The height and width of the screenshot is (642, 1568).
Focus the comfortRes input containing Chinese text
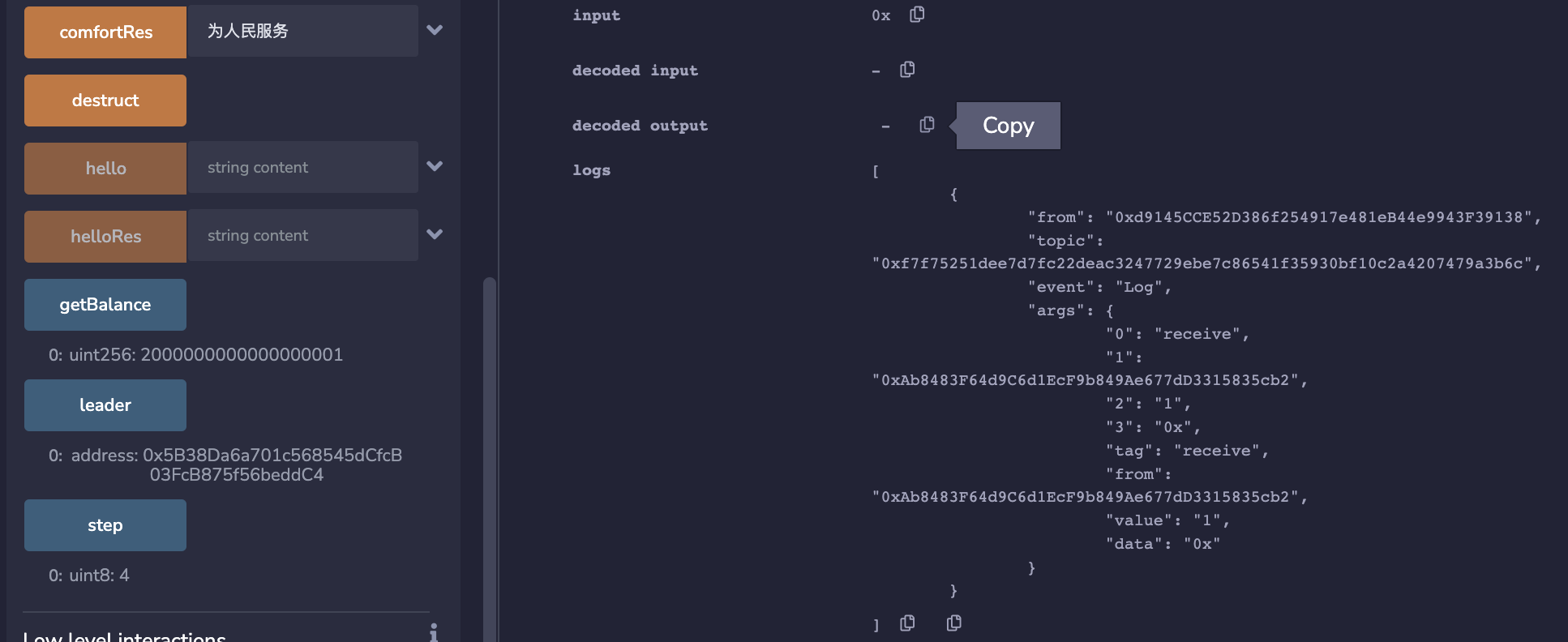point(302,31)
